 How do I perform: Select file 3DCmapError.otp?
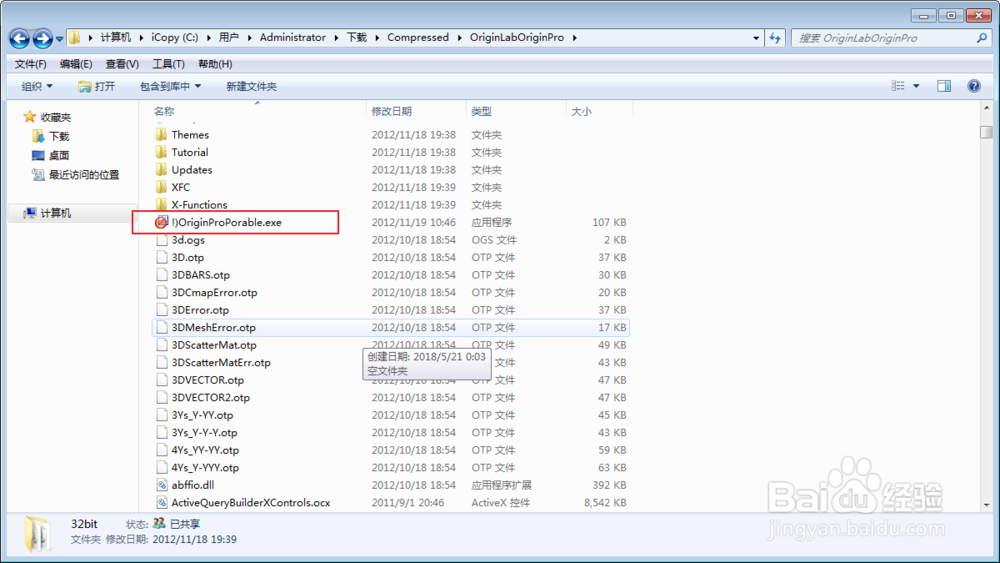coord(214,292)
